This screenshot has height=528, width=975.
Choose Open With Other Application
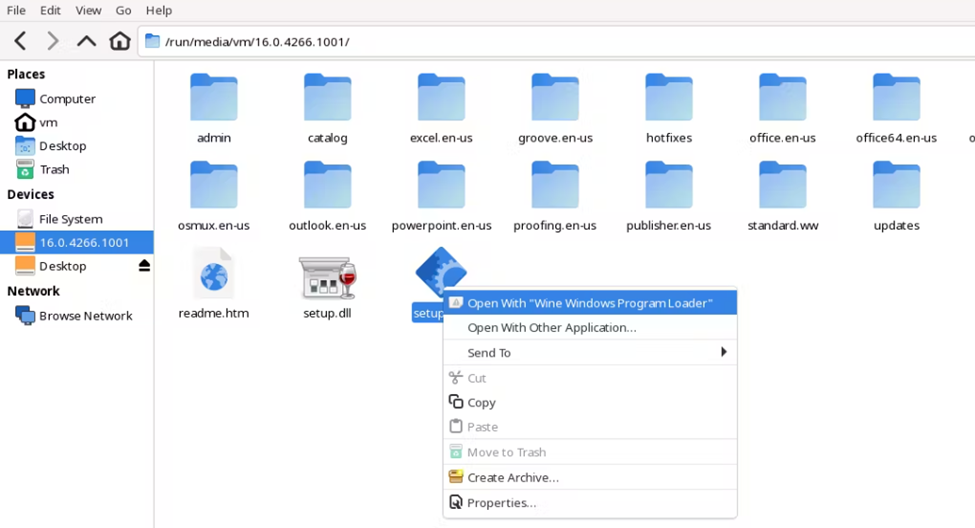(552, 327)
